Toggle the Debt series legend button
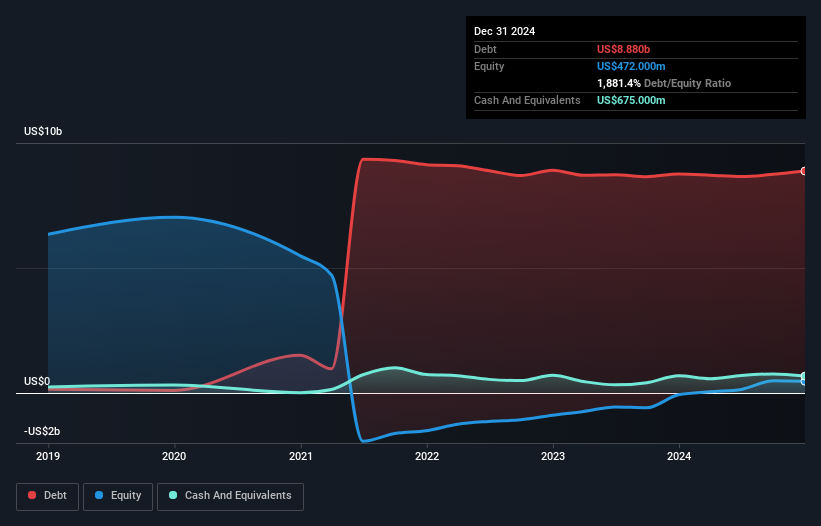The image size is (821, 526). pos(47,496)
